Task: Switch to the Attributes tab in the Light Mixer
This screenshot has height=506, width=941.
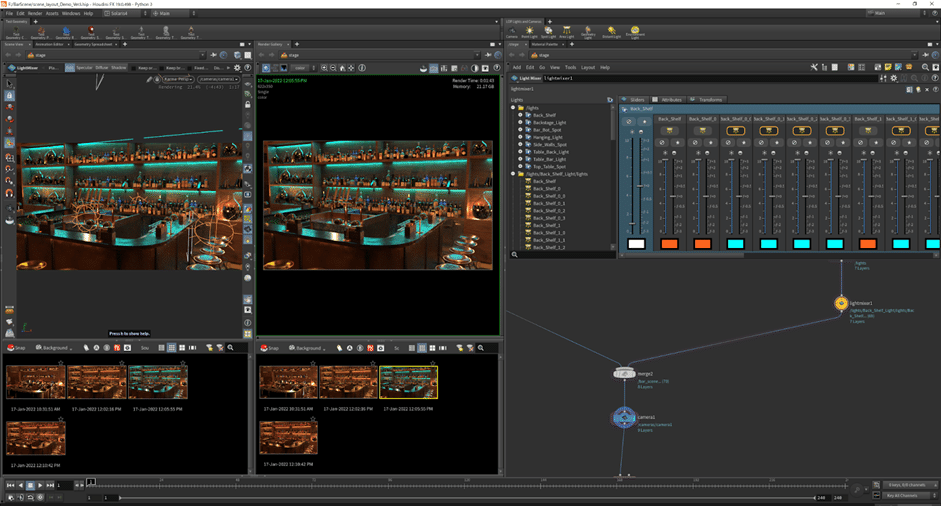Action: coord(670,100)
